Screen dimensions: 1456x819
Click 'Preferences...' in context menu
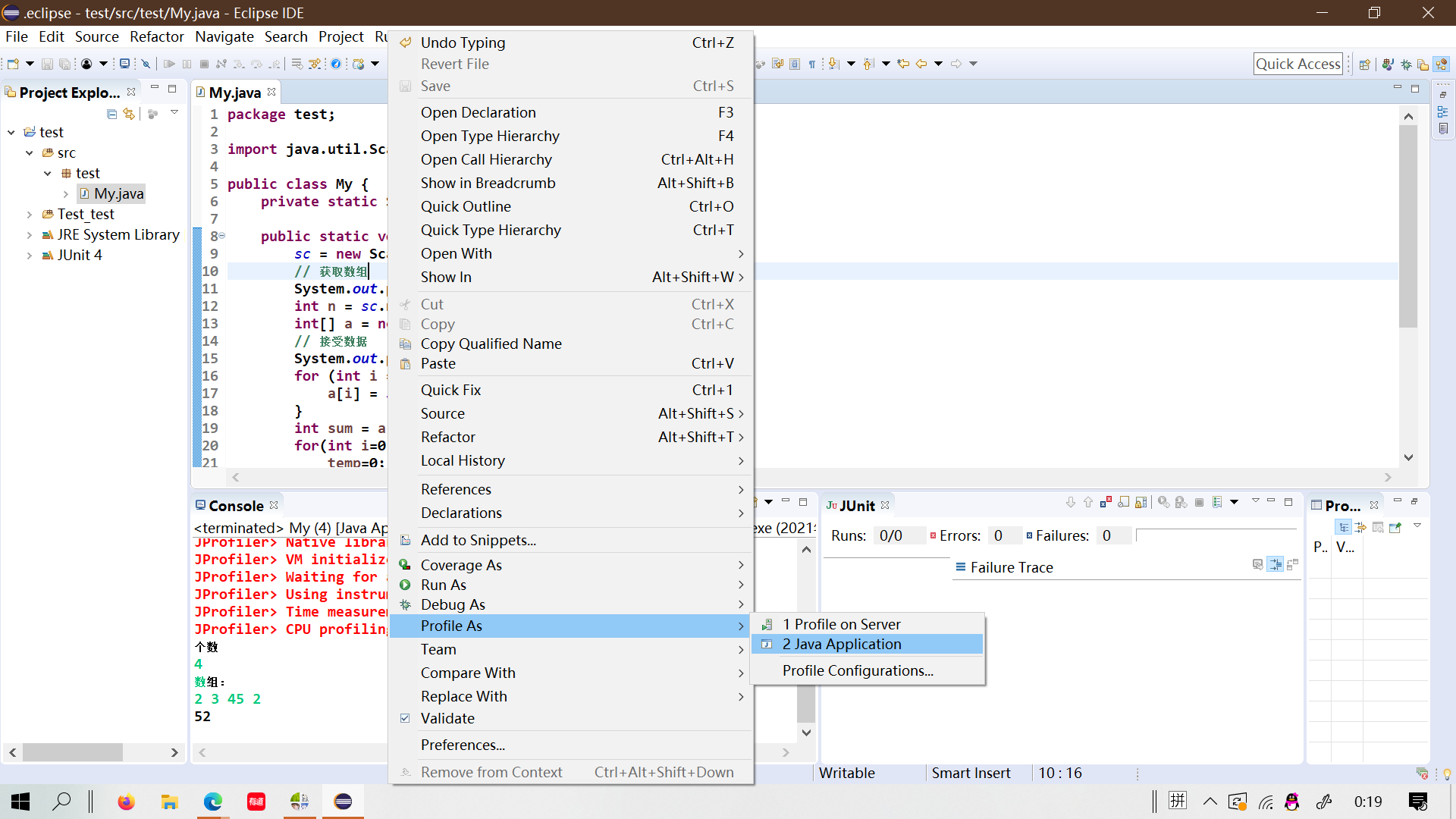463,745
